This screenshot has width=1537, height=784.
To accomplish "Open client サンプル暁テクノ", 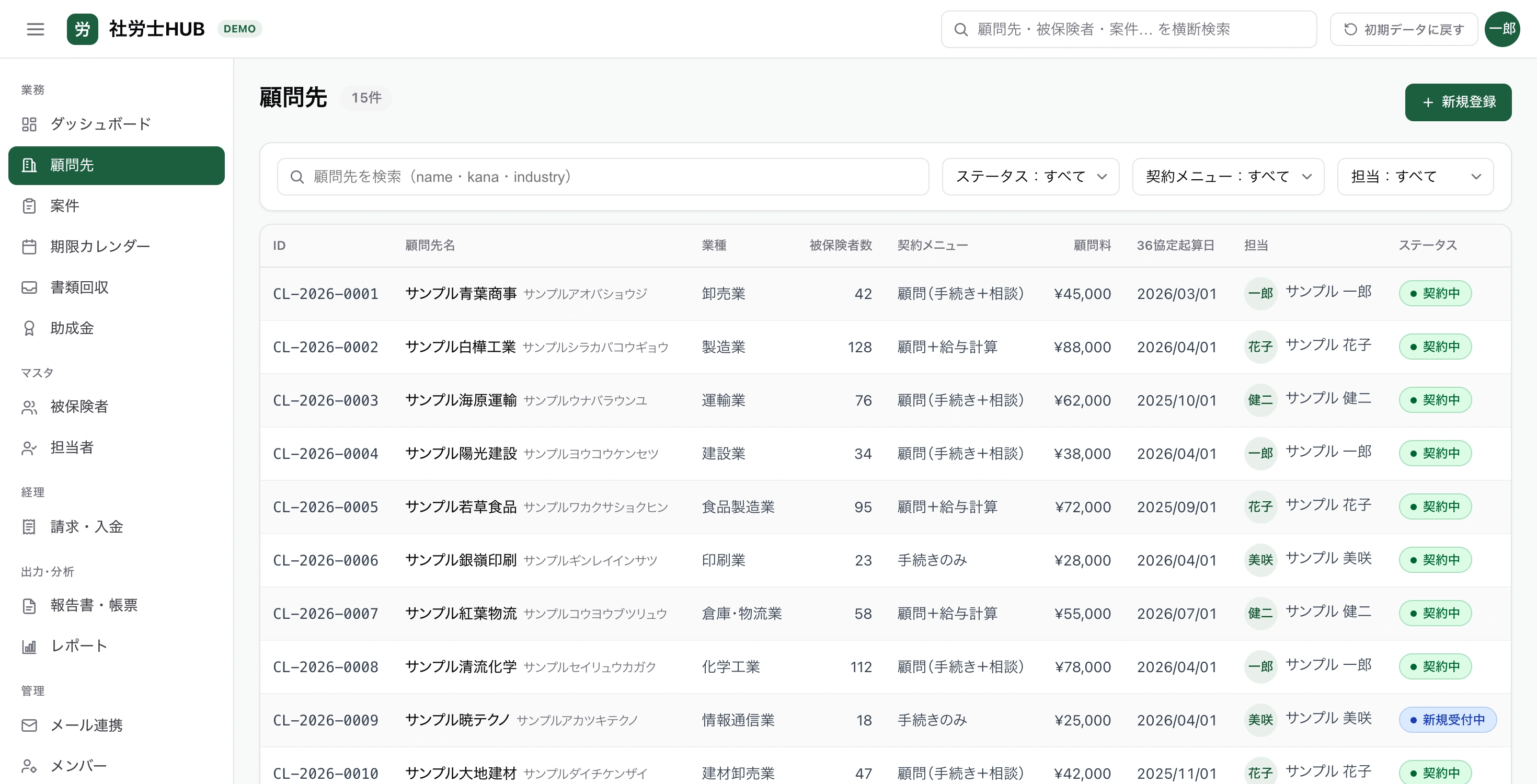I will [x=457, y=720].
